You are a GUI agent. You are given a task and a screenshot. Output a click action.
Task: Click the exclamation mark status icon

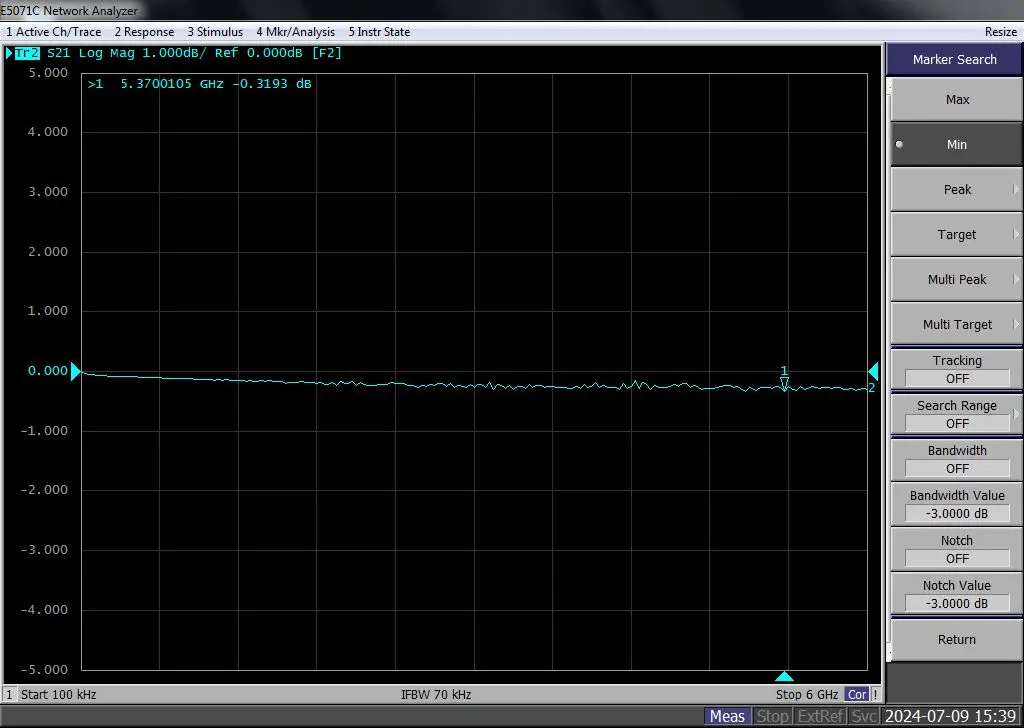pos(875,694)
